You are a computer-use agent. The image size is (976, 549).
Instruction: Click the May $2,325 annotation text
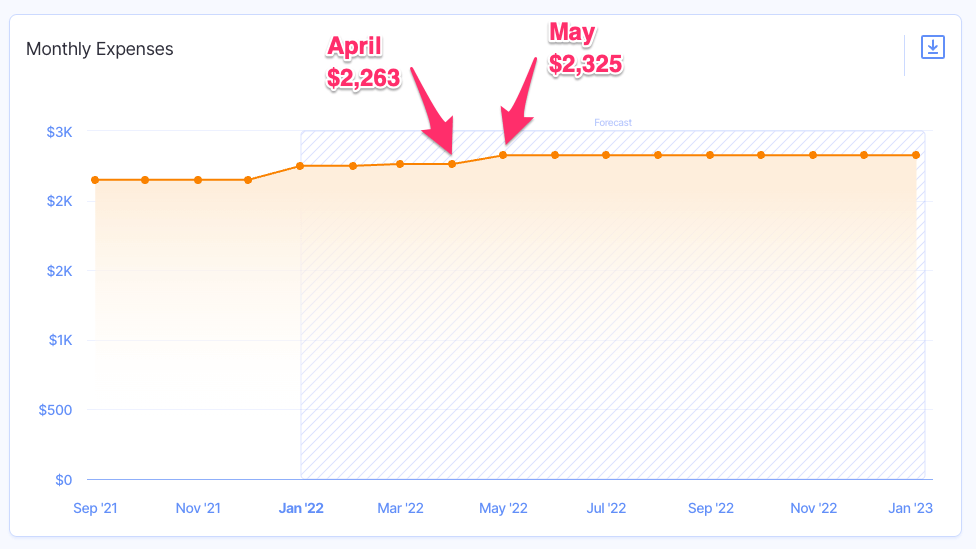[585, 49]
